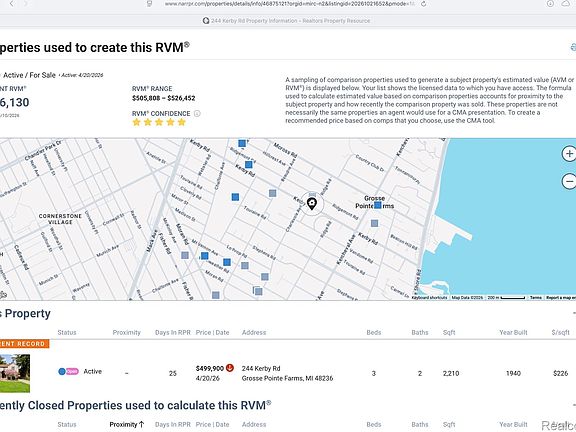
Task: Open Keyboard shortcuts link on map
Action: tap(429, 298)
